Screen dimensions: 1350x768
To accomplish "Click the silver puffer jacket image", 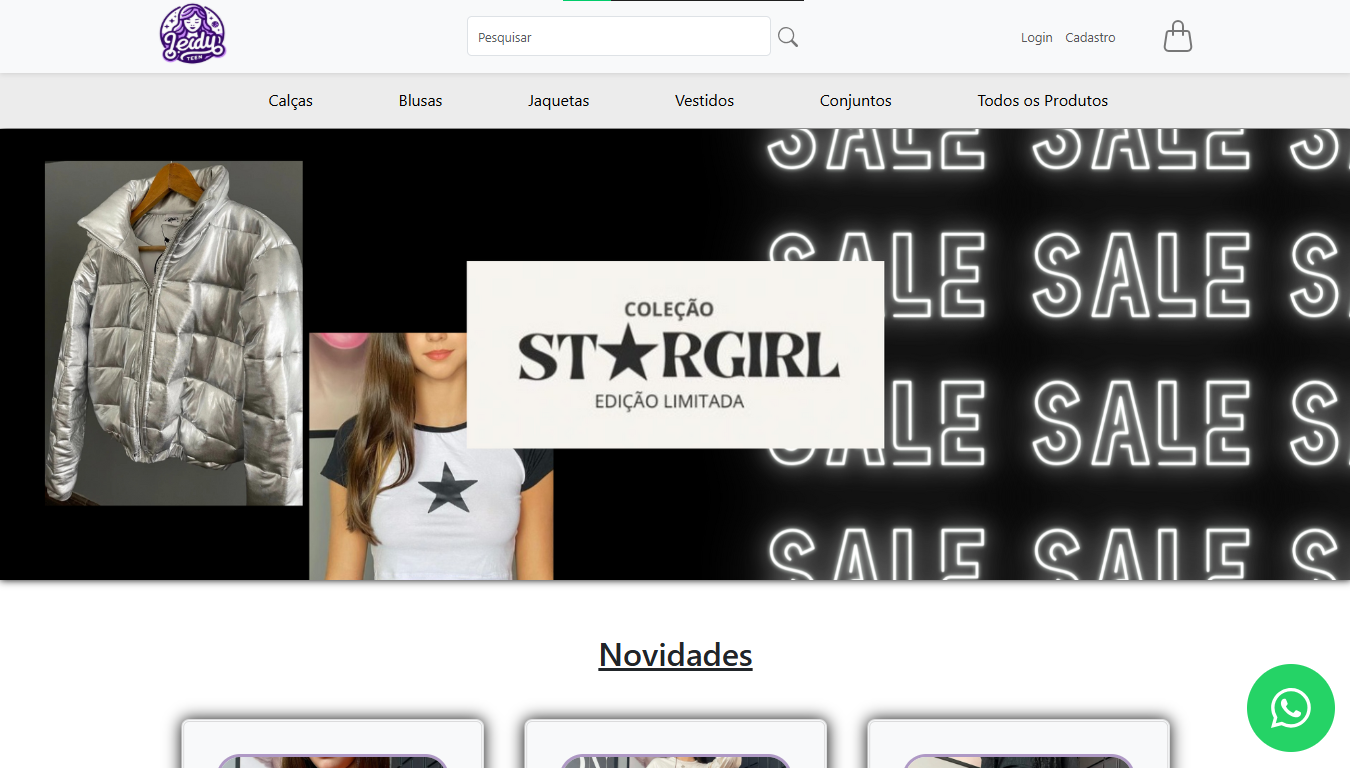I will (173, 333).
